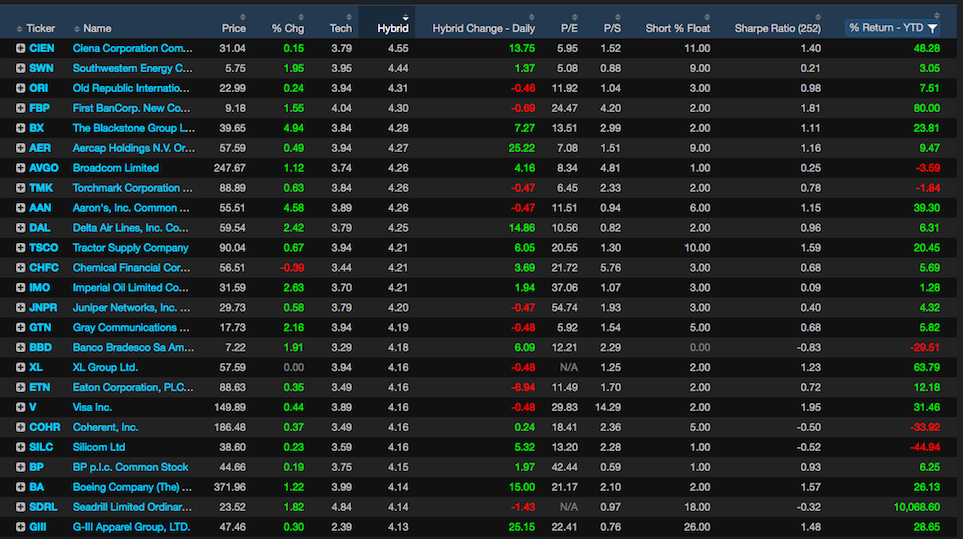The image size is (963, 539).
Task: Expand the AER row plus icon
Action: [x=20, y=148]
